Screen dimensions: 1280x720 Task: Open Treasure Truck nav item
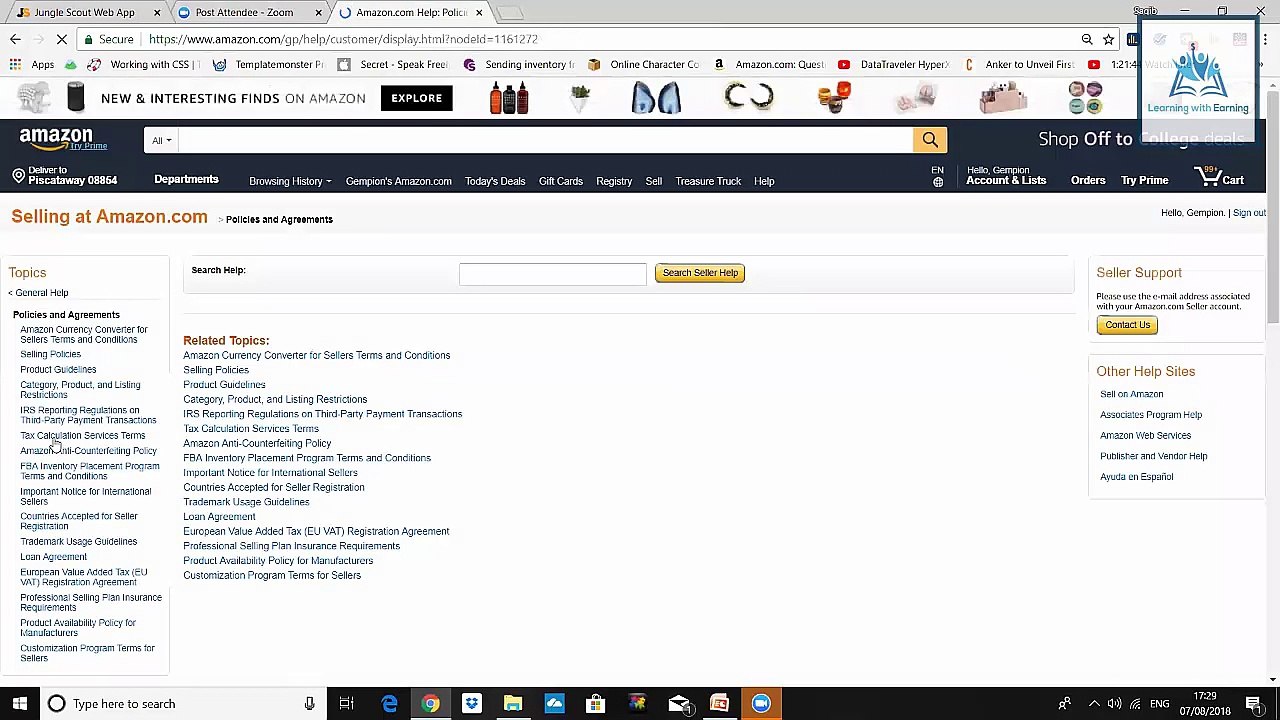[708, 181]
